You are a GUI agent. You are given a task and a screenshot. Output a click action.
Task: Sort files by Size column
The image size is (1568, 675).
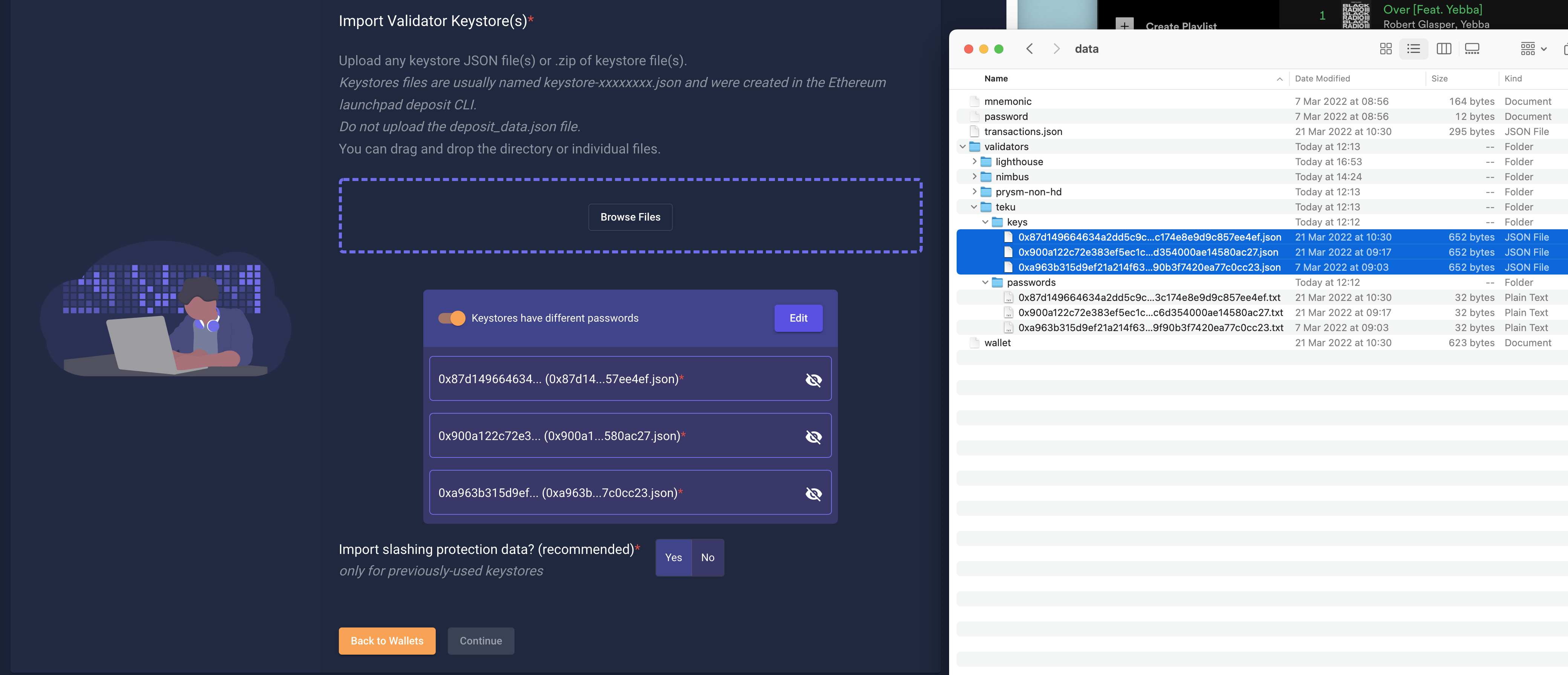tap(1439, 78)
